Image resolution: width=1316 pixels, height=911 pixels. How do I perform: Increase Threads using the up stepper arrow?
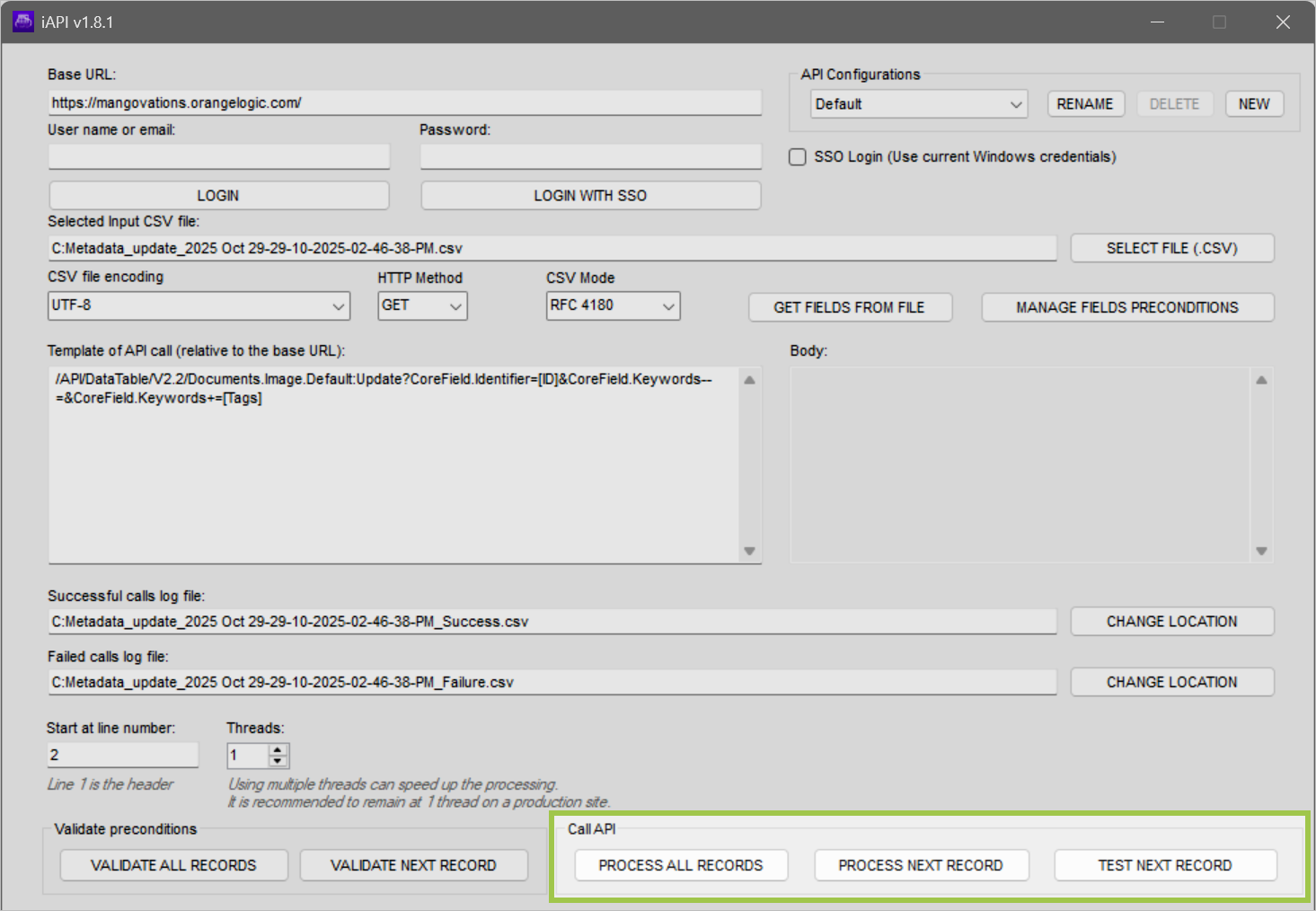(278, 749)
